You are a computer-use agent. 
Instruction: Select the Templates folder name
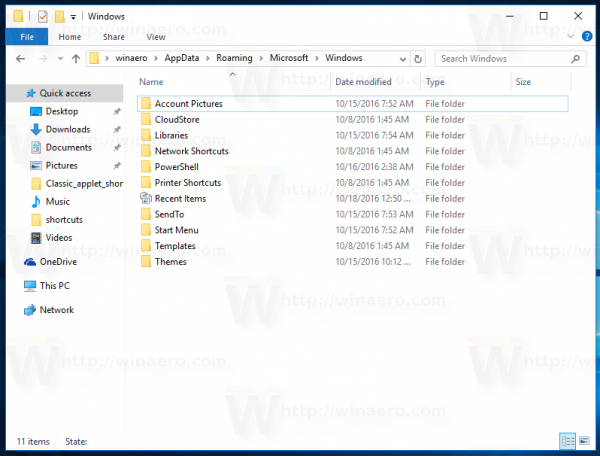(175, 246)
